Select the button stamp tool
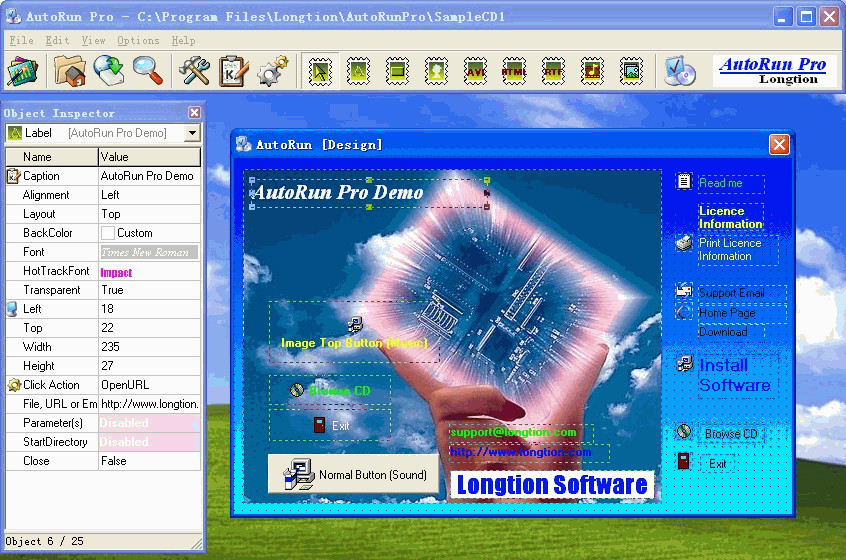This screenshot has width=846, height=560. coord(397,71)
